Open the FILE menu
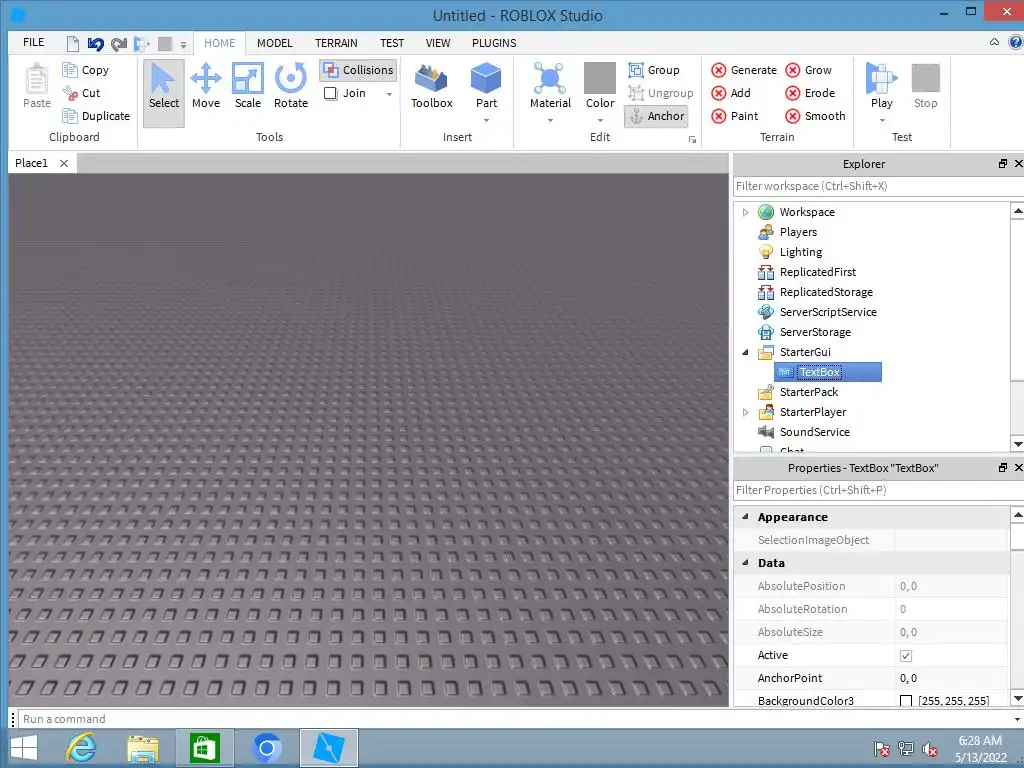This screenshot has width=1024, height=768. pyautogui.click(x=33, y=42)
